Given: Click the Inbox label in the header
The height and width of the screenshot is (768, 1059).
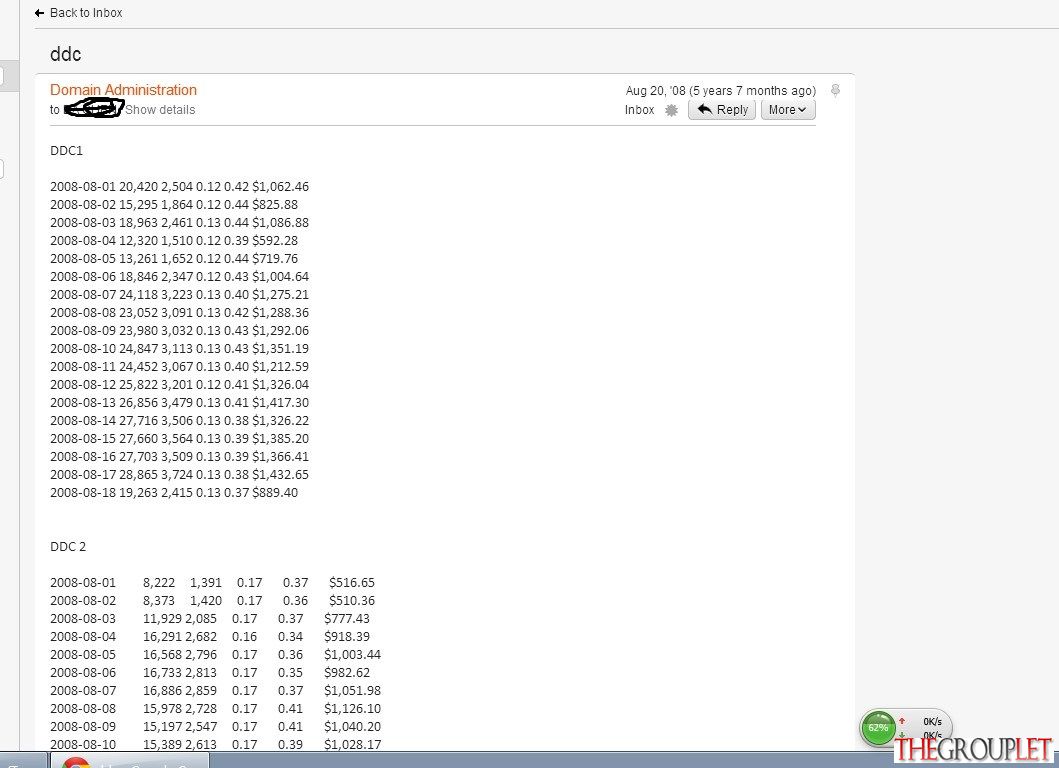Looking at the screenshot, I should pyautogui.click(x=640, y=110).
